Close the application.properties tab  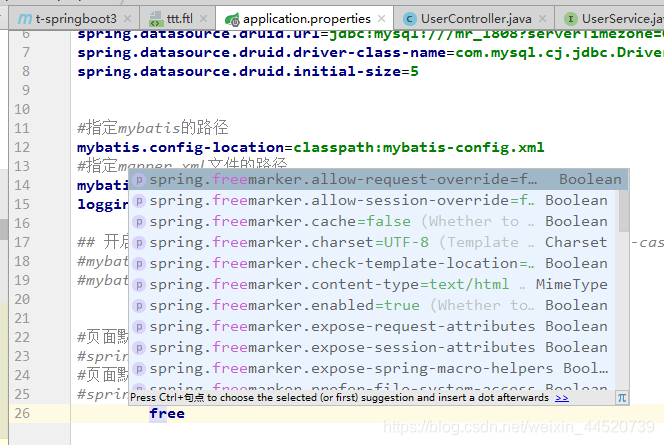pos(381,19)
